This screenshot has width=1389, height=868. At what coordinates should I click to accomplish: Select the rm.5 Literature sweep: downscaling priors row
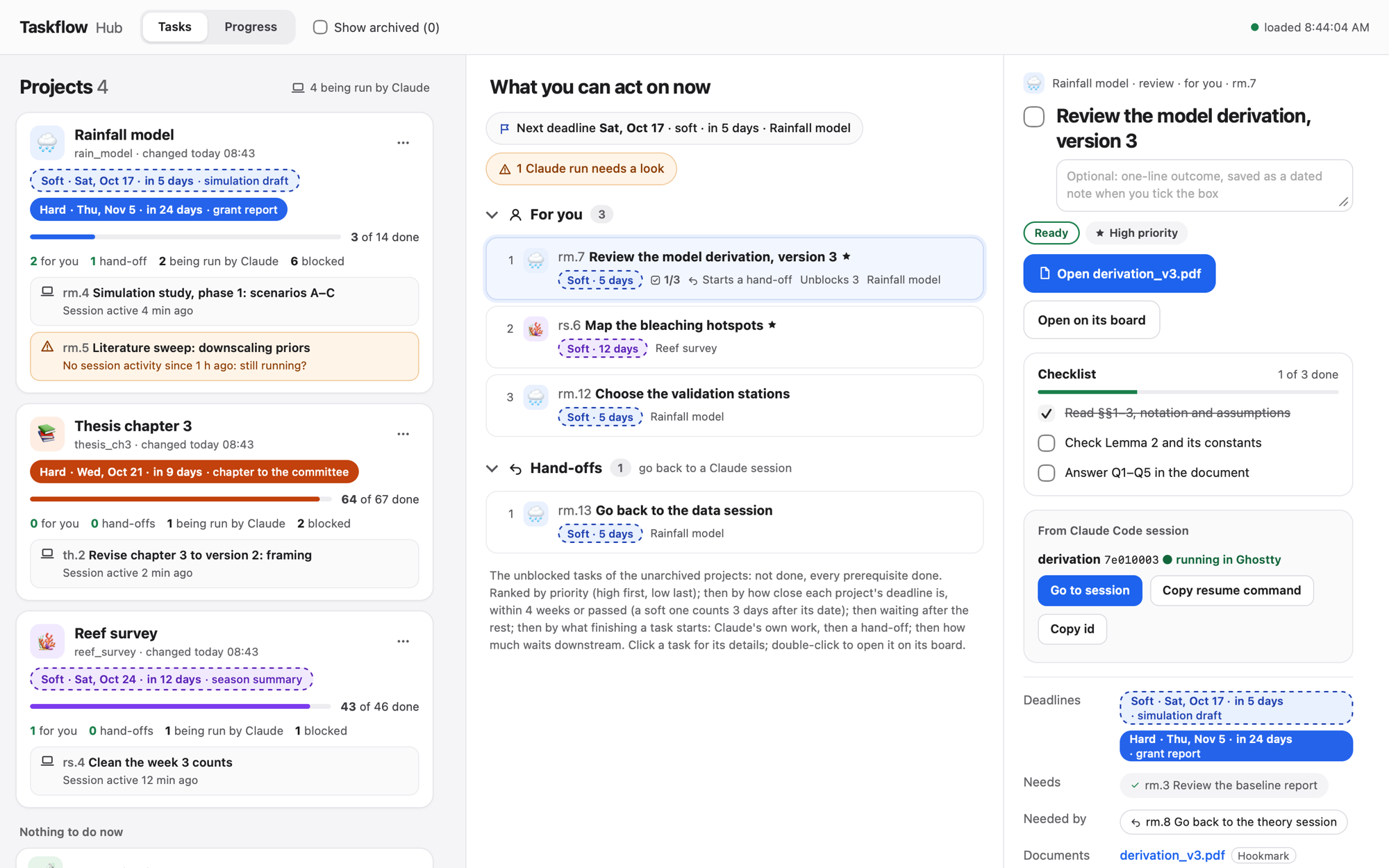[x=224, y=356]
